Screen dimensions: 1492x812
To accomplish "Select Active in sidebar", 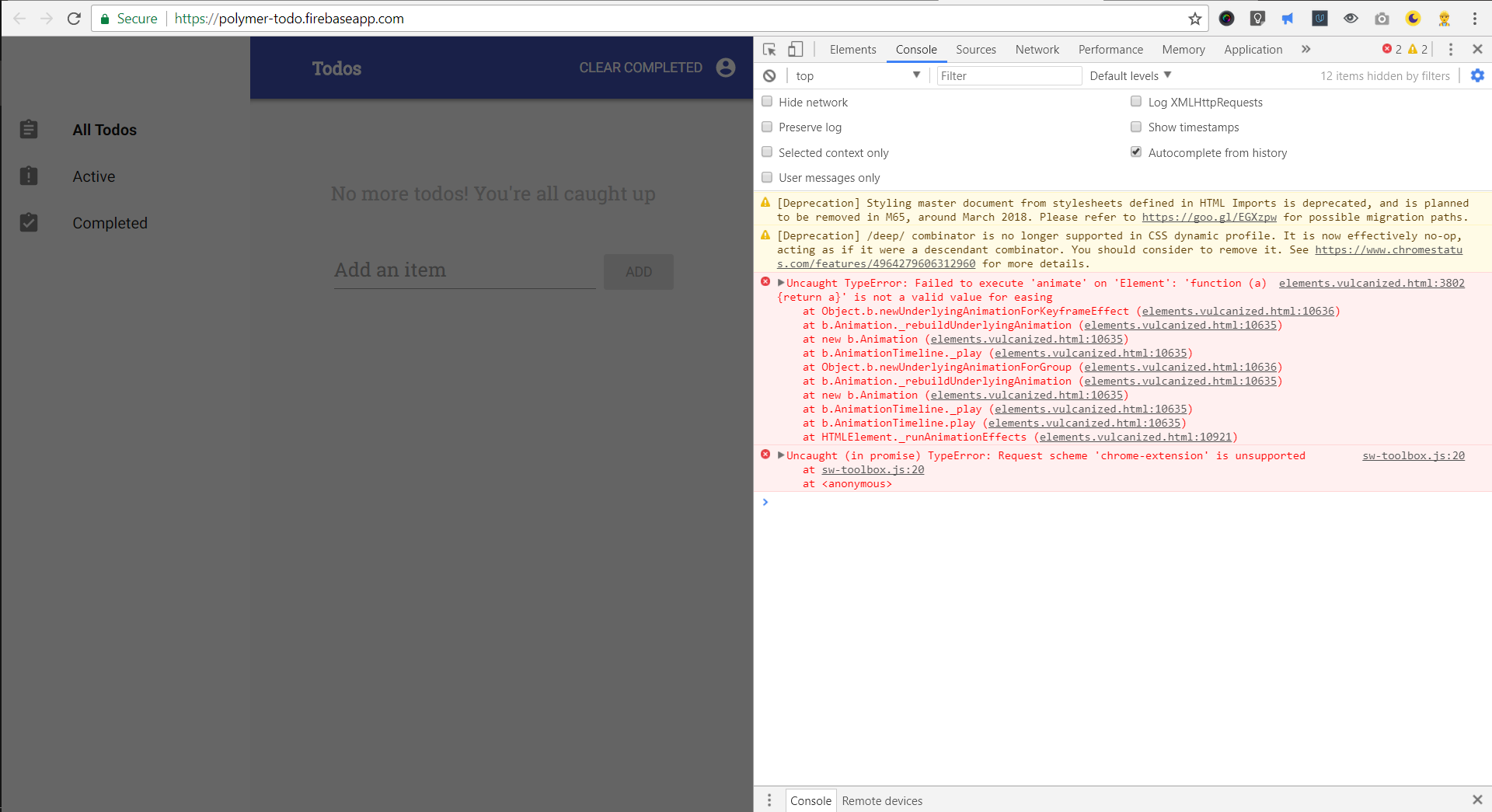I will 94,176.
